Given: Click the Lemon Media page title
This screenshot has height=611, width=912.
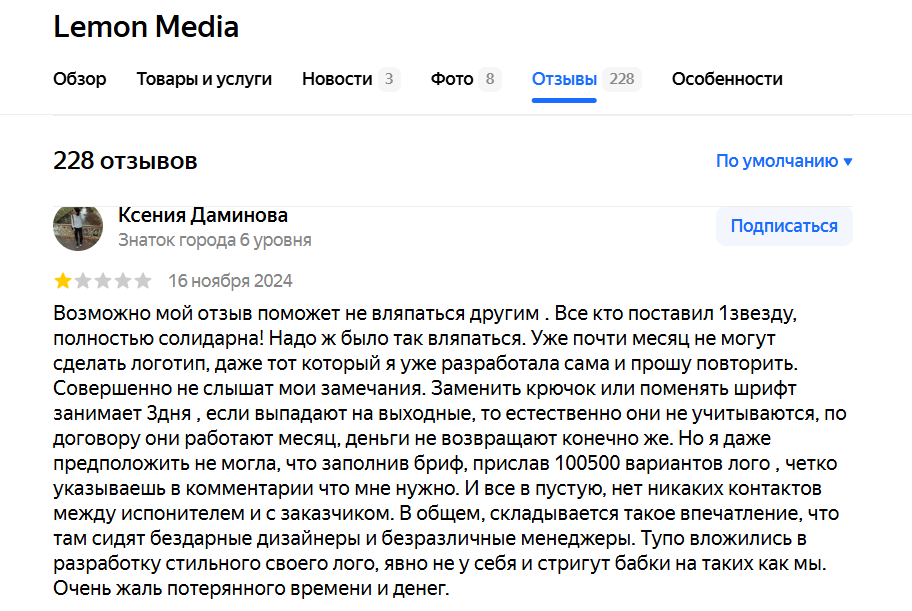Looking at the screenshot, I should [146, 27].
